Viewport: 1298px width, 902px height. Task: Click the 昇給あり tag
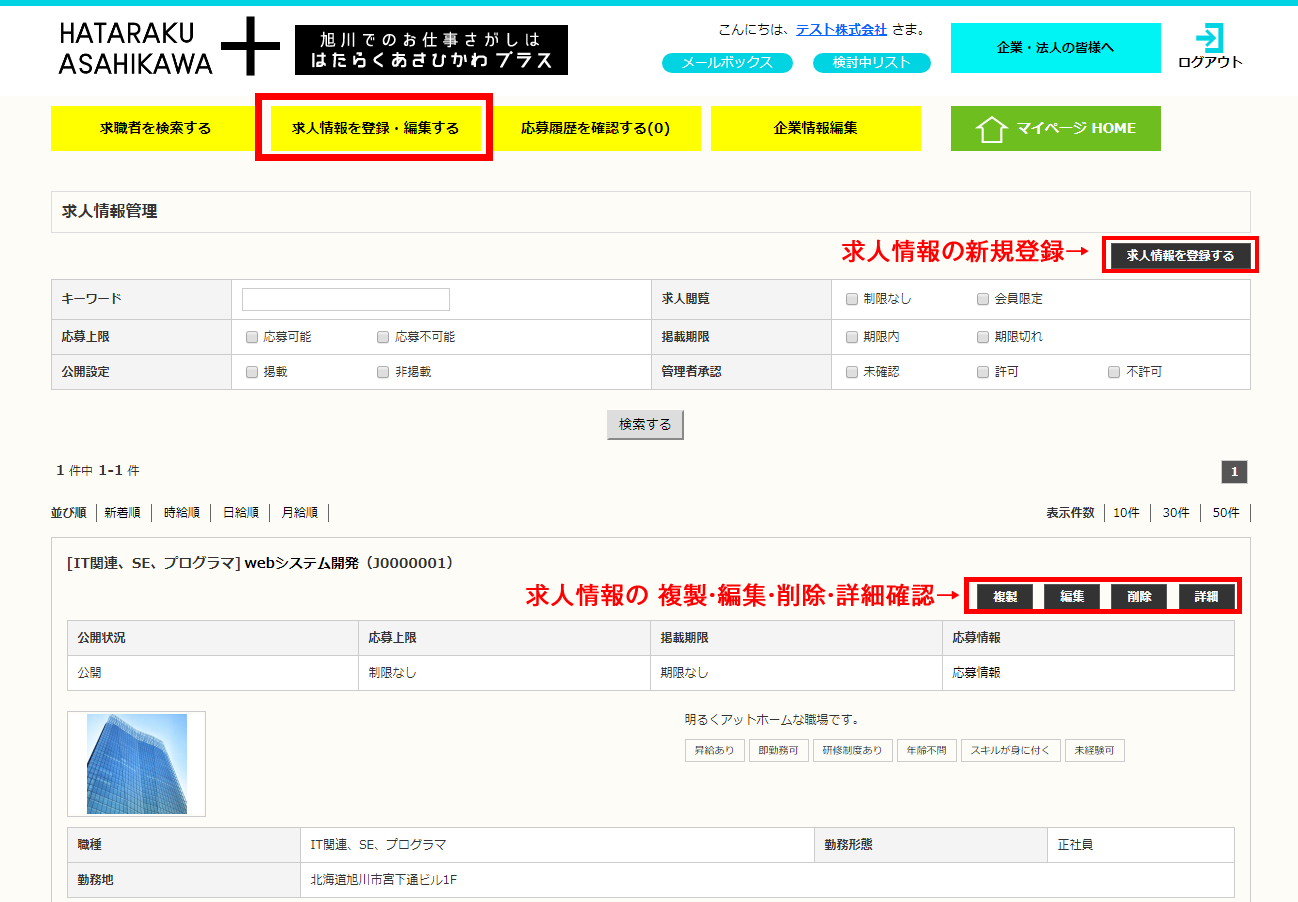715,751
